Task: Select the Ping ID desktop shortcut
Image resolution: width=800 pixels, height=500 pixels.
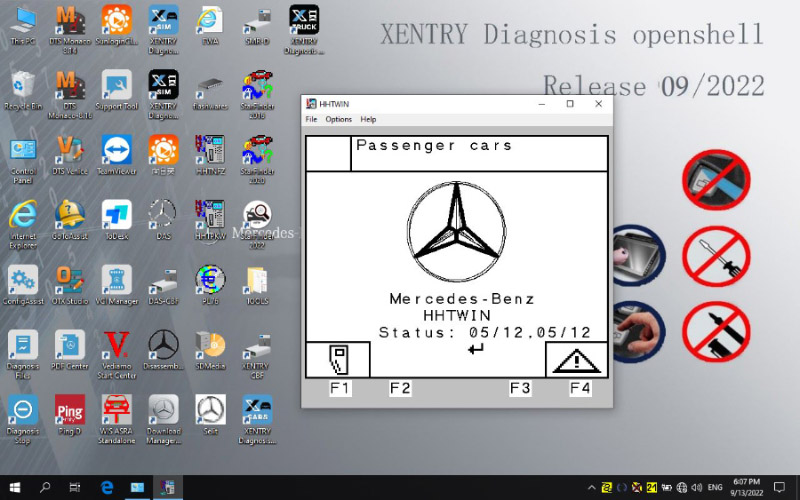Action: [70, 415]
